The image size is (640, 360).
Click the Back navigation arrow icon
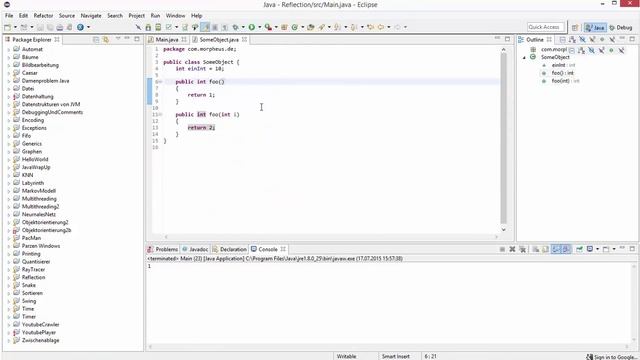tap(381, 27)
